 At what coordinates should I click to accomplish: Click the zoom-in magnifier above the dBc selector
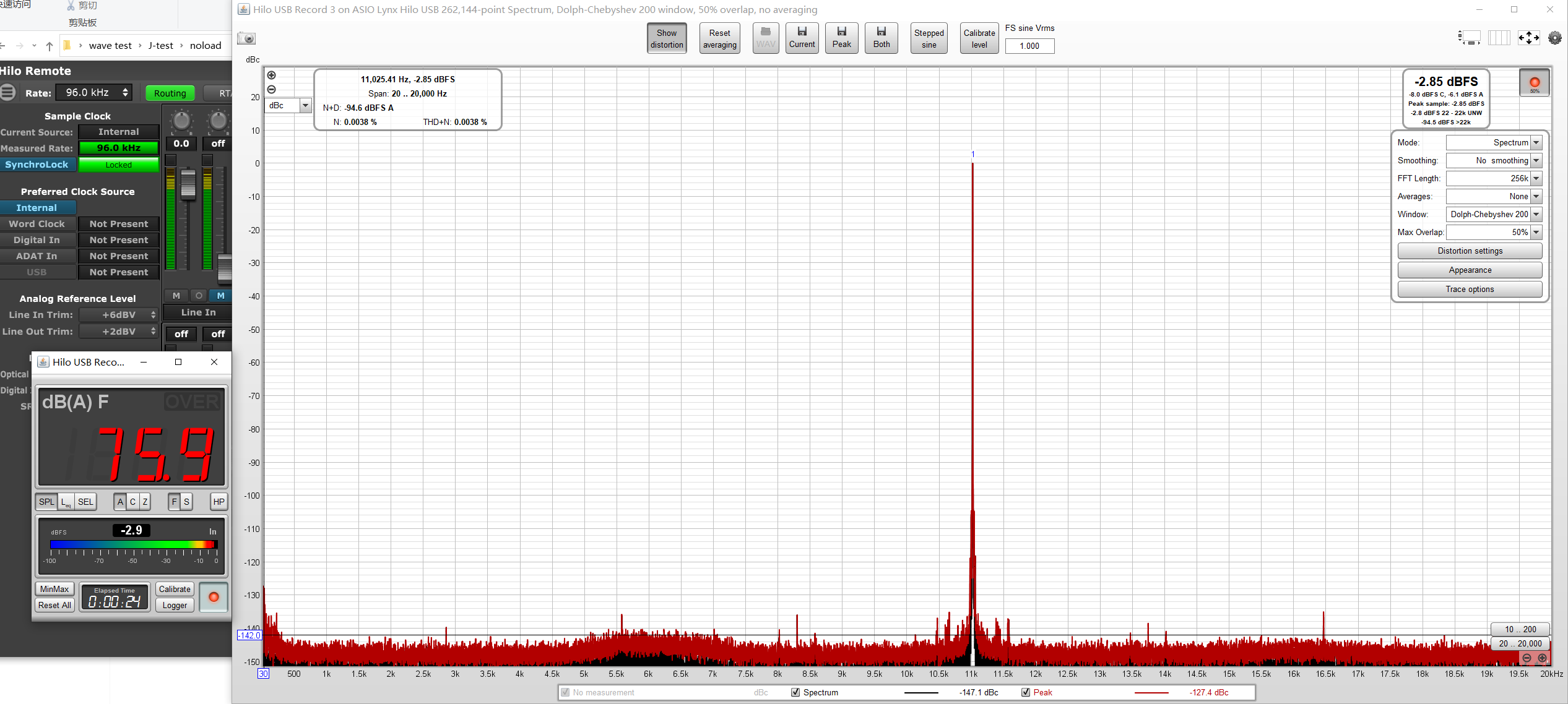click(x=271, y=75)
